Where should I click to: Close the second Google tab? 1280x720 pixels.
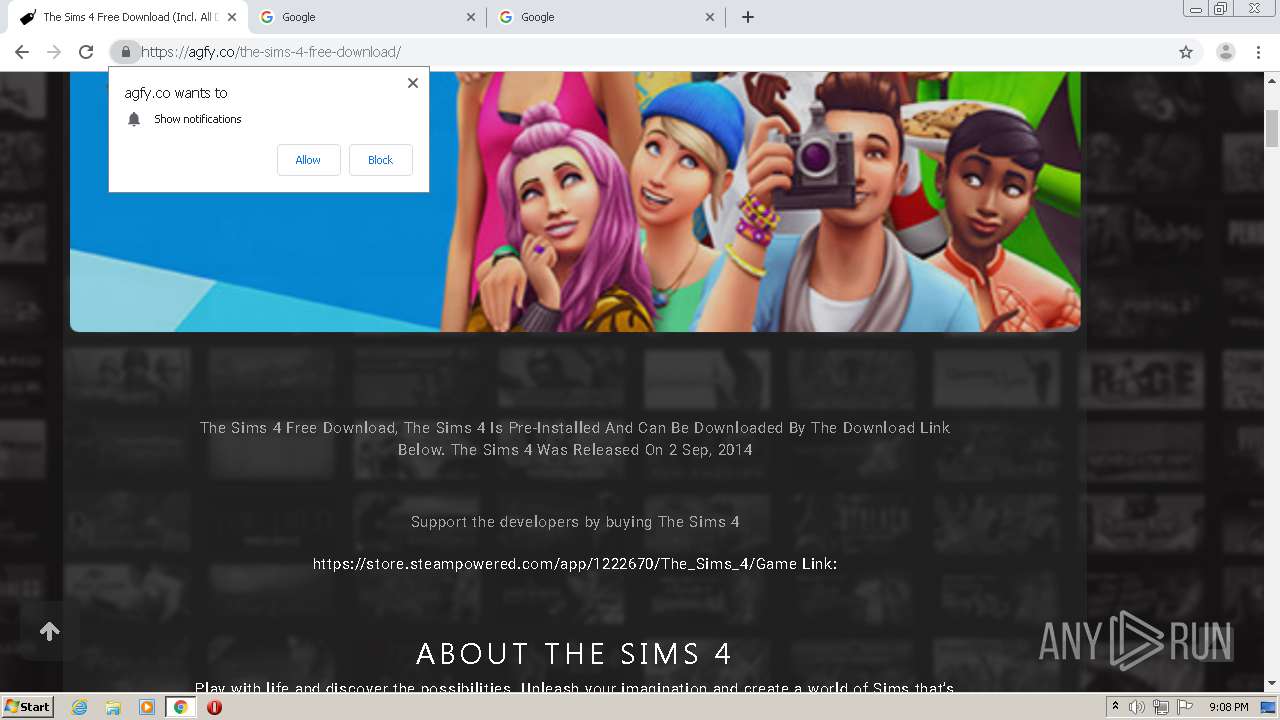(710, 17)
